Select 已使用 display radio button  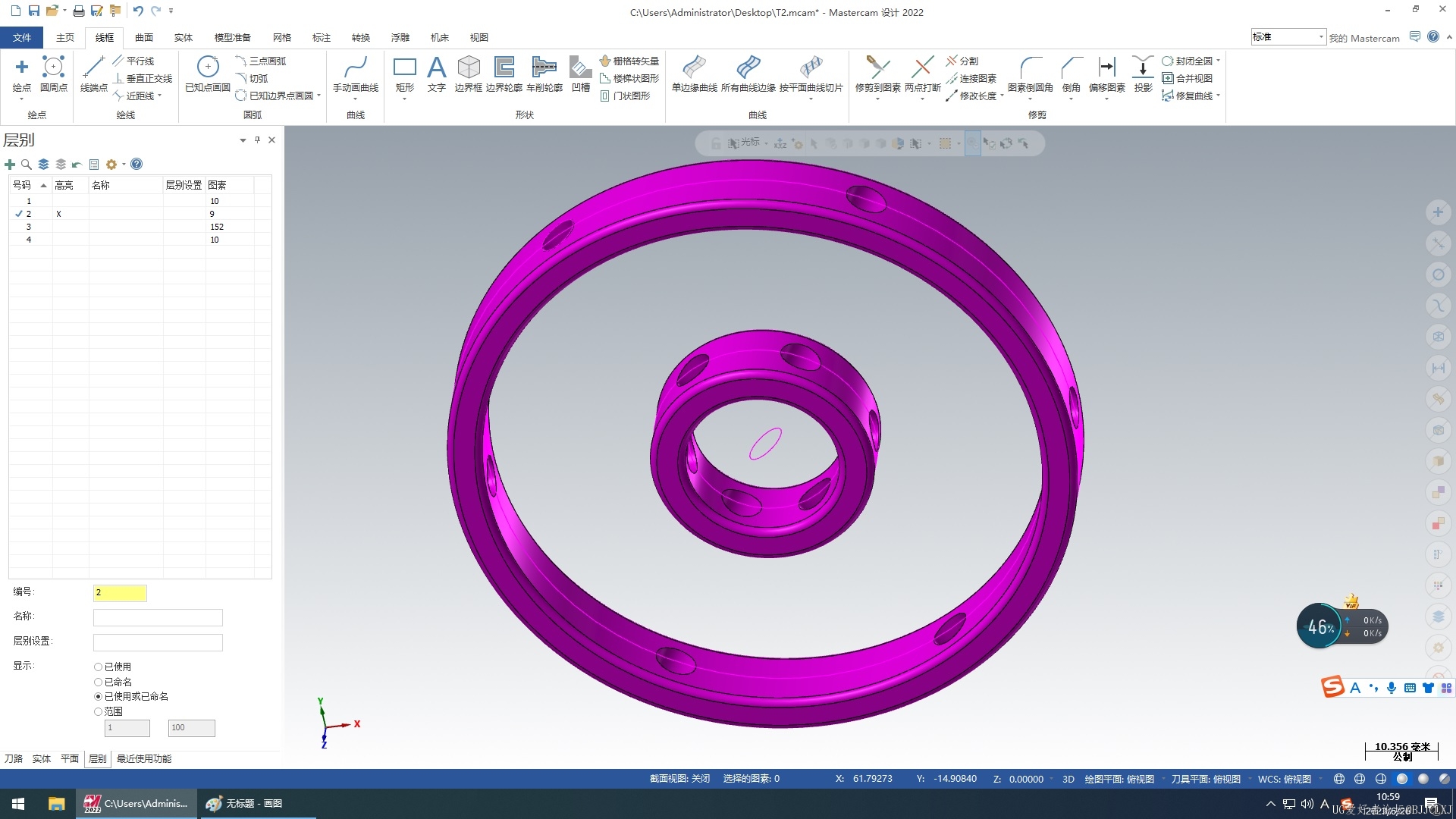pos(98,667)
